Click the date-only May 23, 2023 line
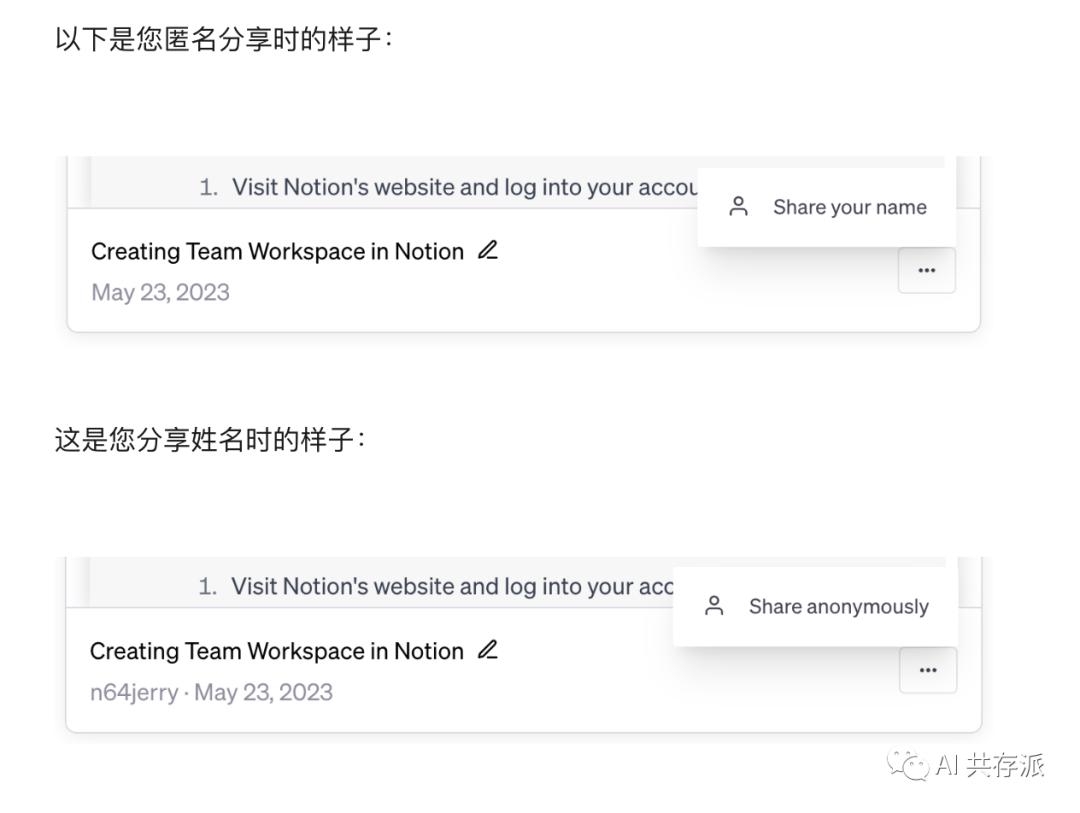Viewport: 1080px width, 813px height. tap(160, 293)
